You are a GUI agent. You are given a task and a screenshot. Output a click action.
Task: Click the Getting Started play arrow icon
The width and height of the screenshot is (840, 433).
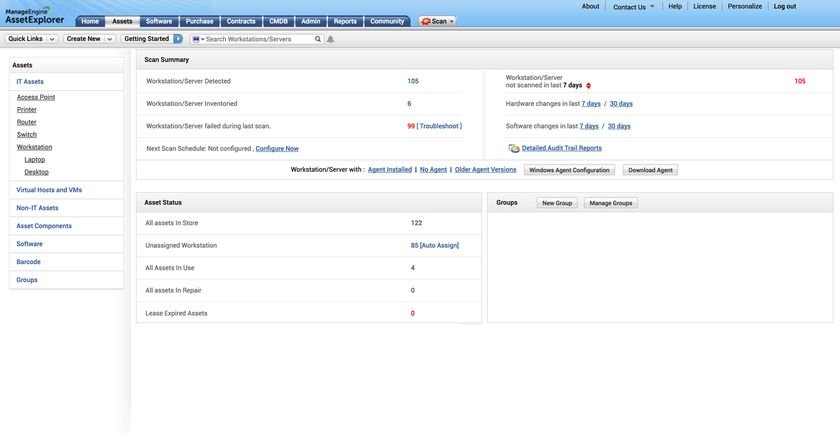click(x=178, y=39)
